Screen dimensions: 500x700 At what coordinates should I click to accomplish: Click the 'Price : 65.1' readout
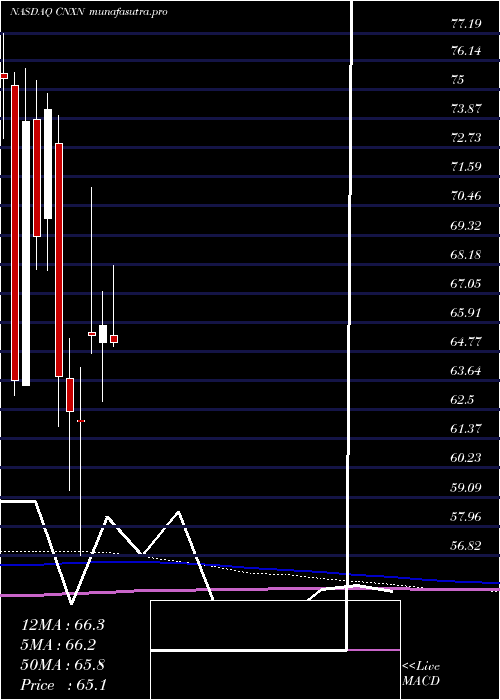63,685
